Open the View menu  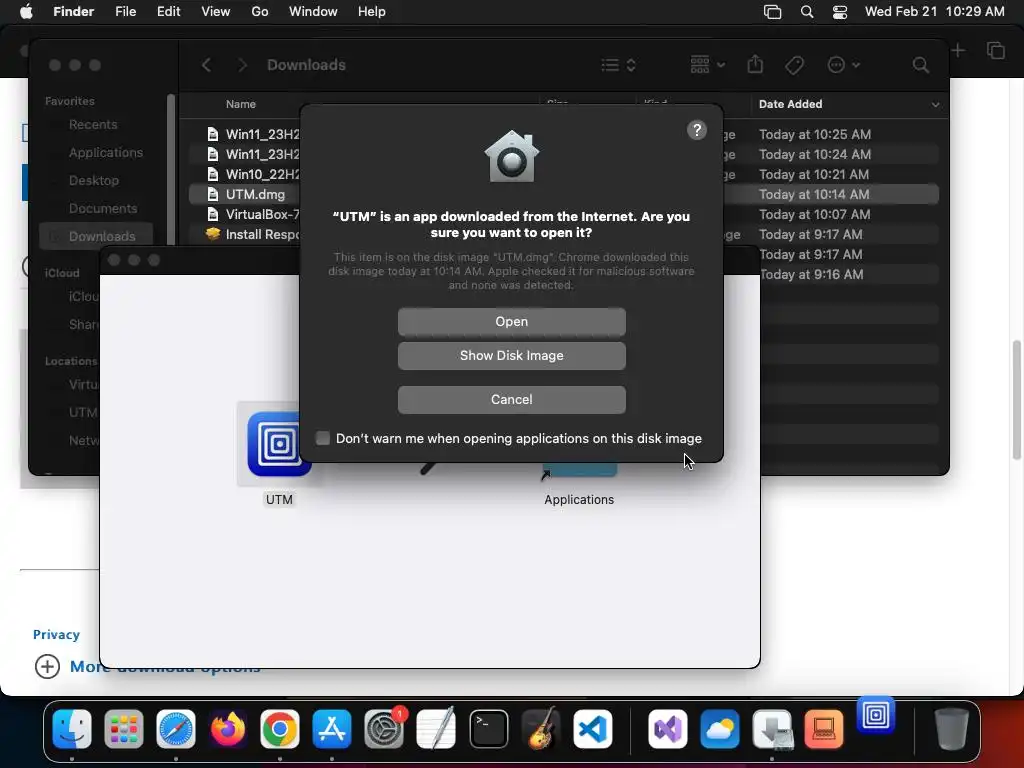[216, 12]
